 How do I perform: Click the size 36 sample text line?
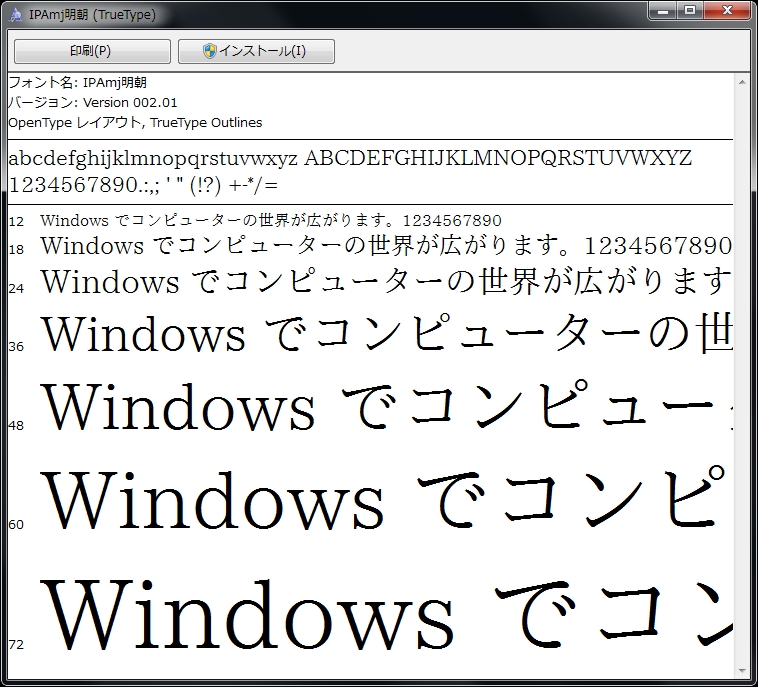point(386,333)
